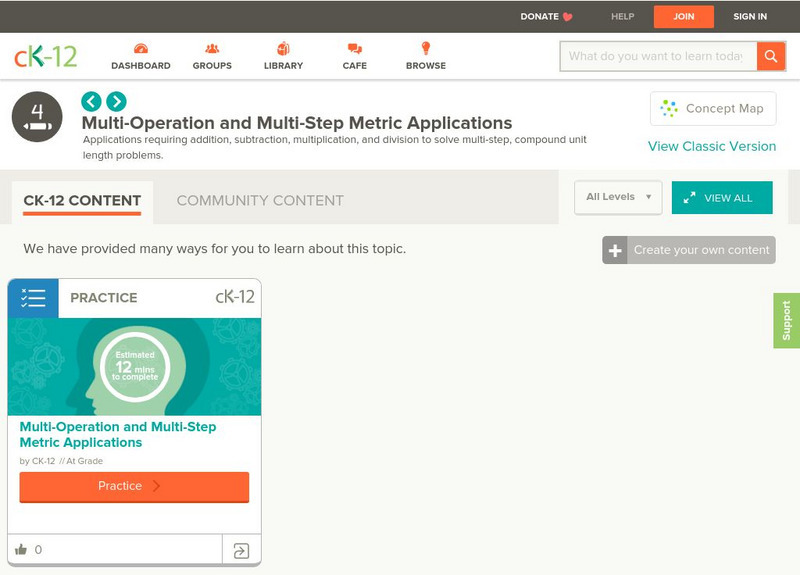Screen dimensions: 800x575
Task: Expand the All Levels dropdown
Action: point(618,197)
